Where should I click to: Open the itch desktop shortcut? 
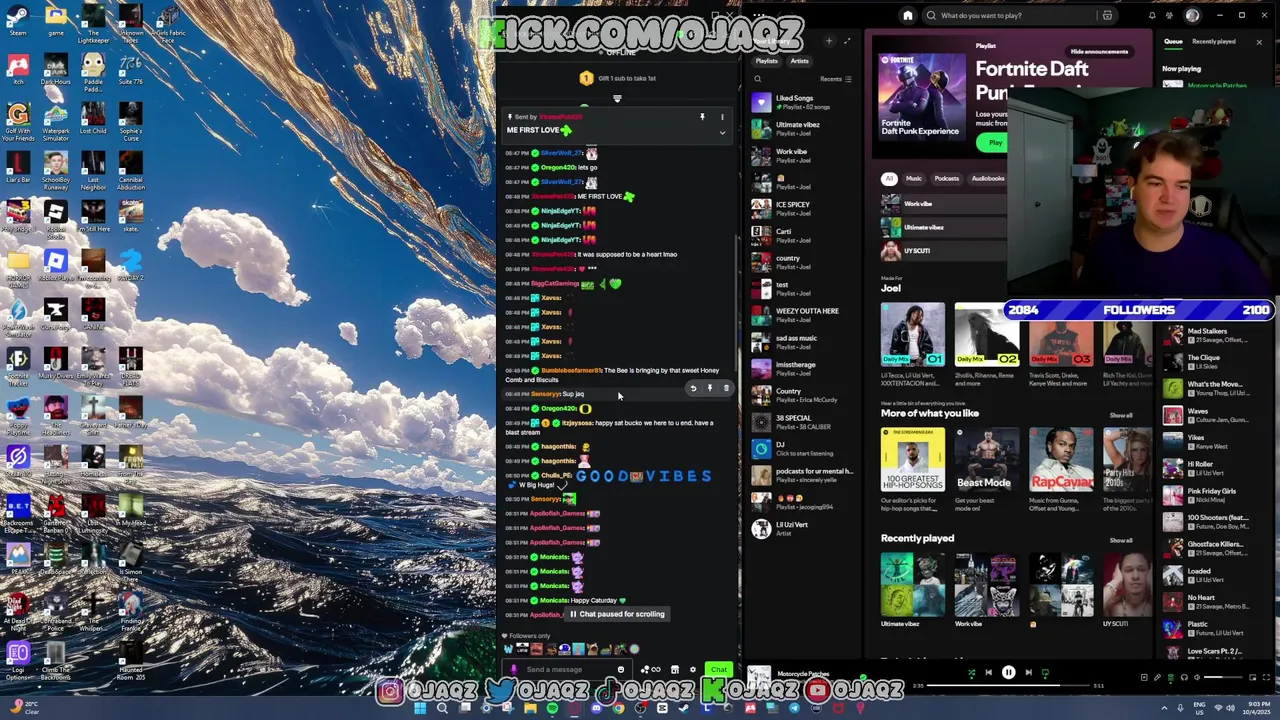tap(18, 70)
